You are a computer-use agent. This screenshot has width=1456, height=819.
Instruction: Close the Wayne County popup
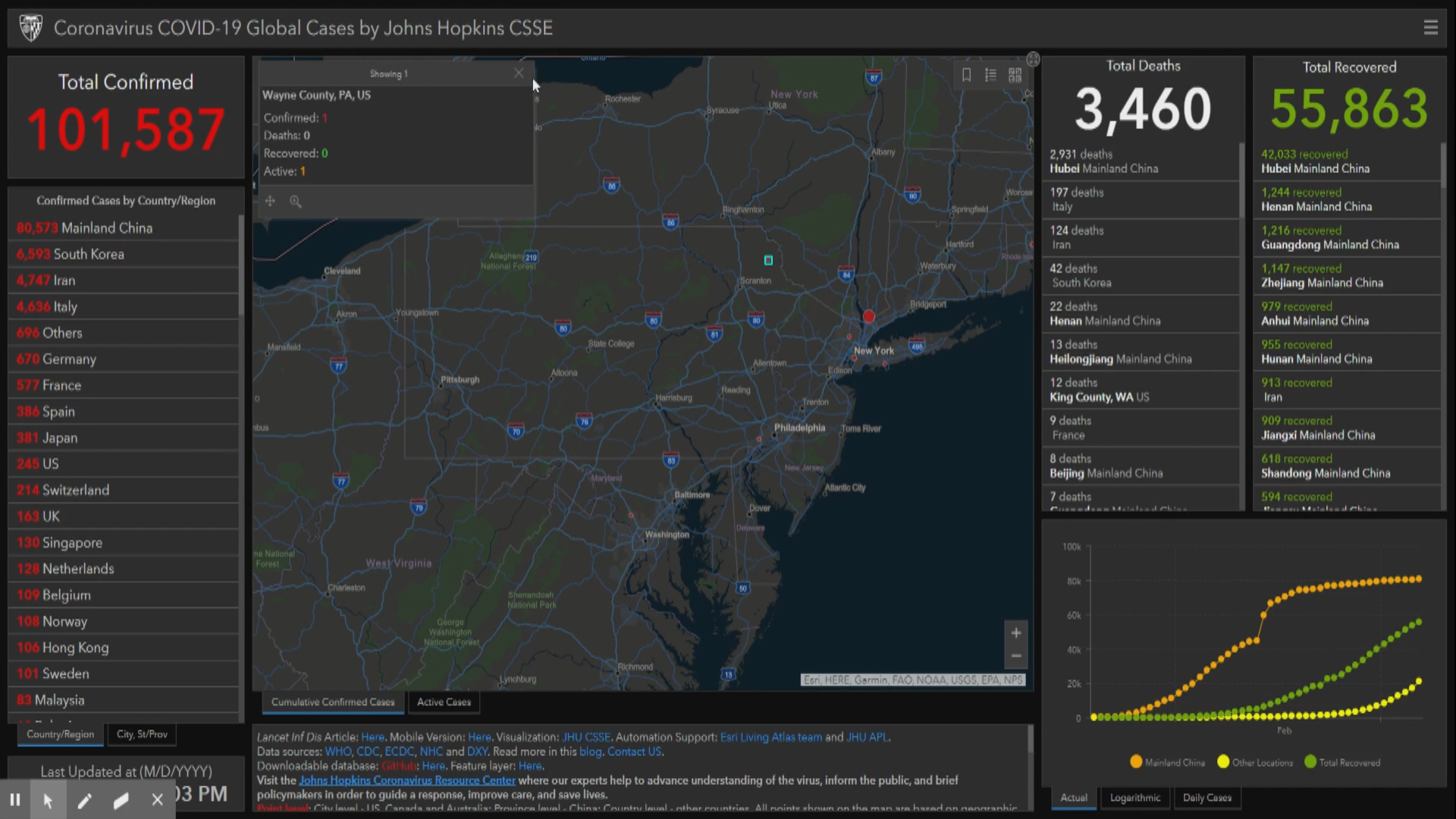519,73
